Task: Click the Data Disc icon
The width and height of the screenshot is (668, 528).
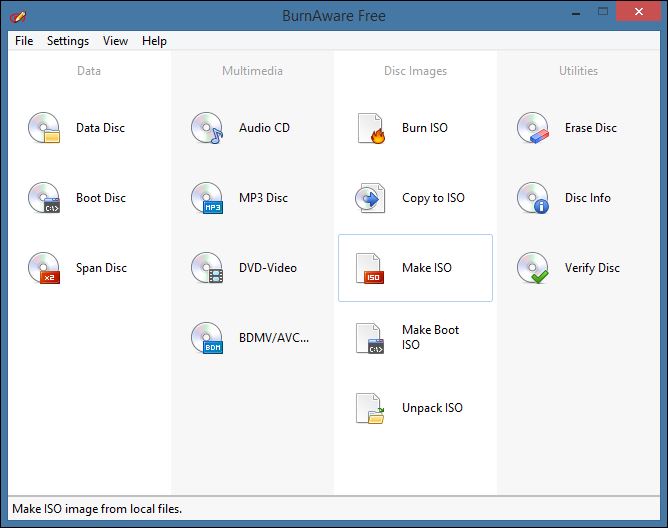Action: [44, 128]
